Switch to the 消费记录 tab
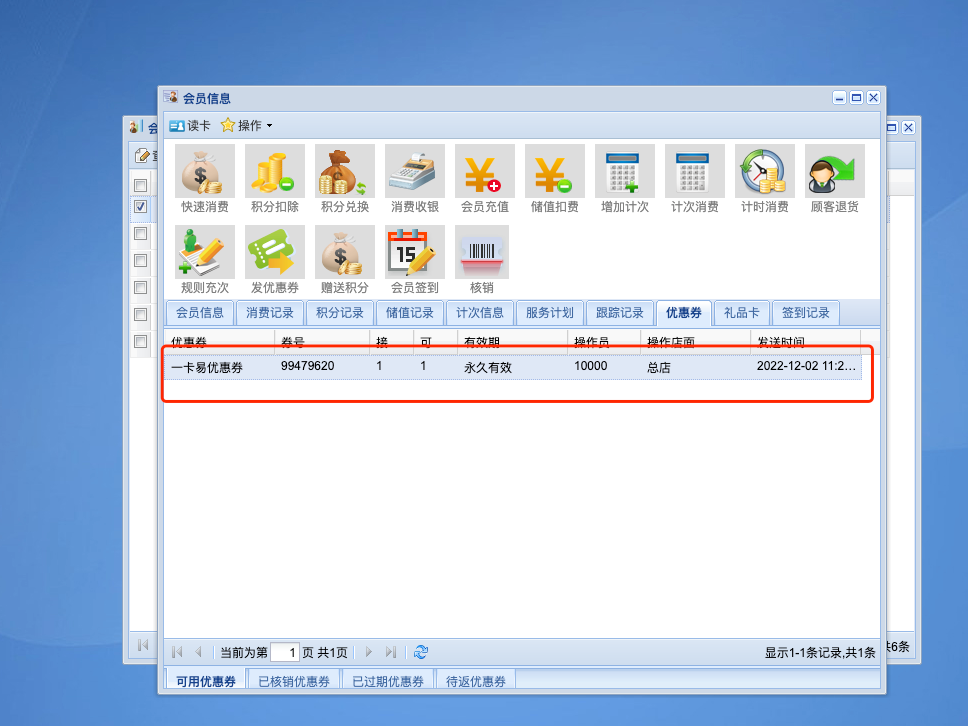 pos(270,313)
